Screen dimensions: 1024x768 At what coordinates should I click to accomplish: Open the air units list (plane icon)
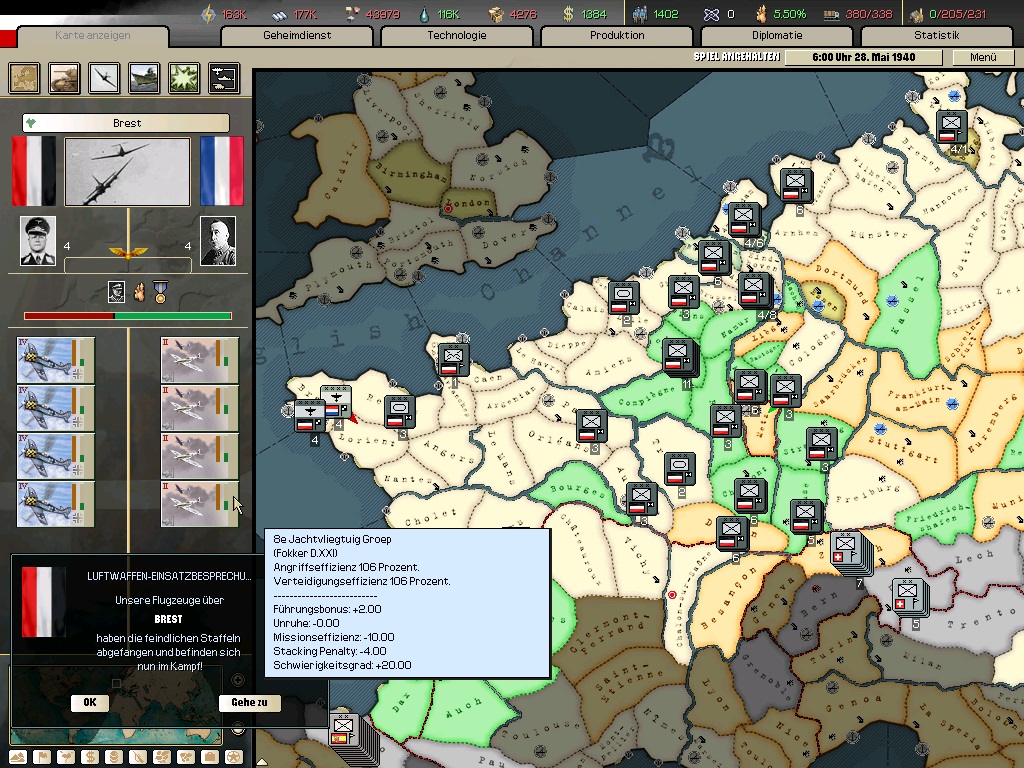pos(104,78)
